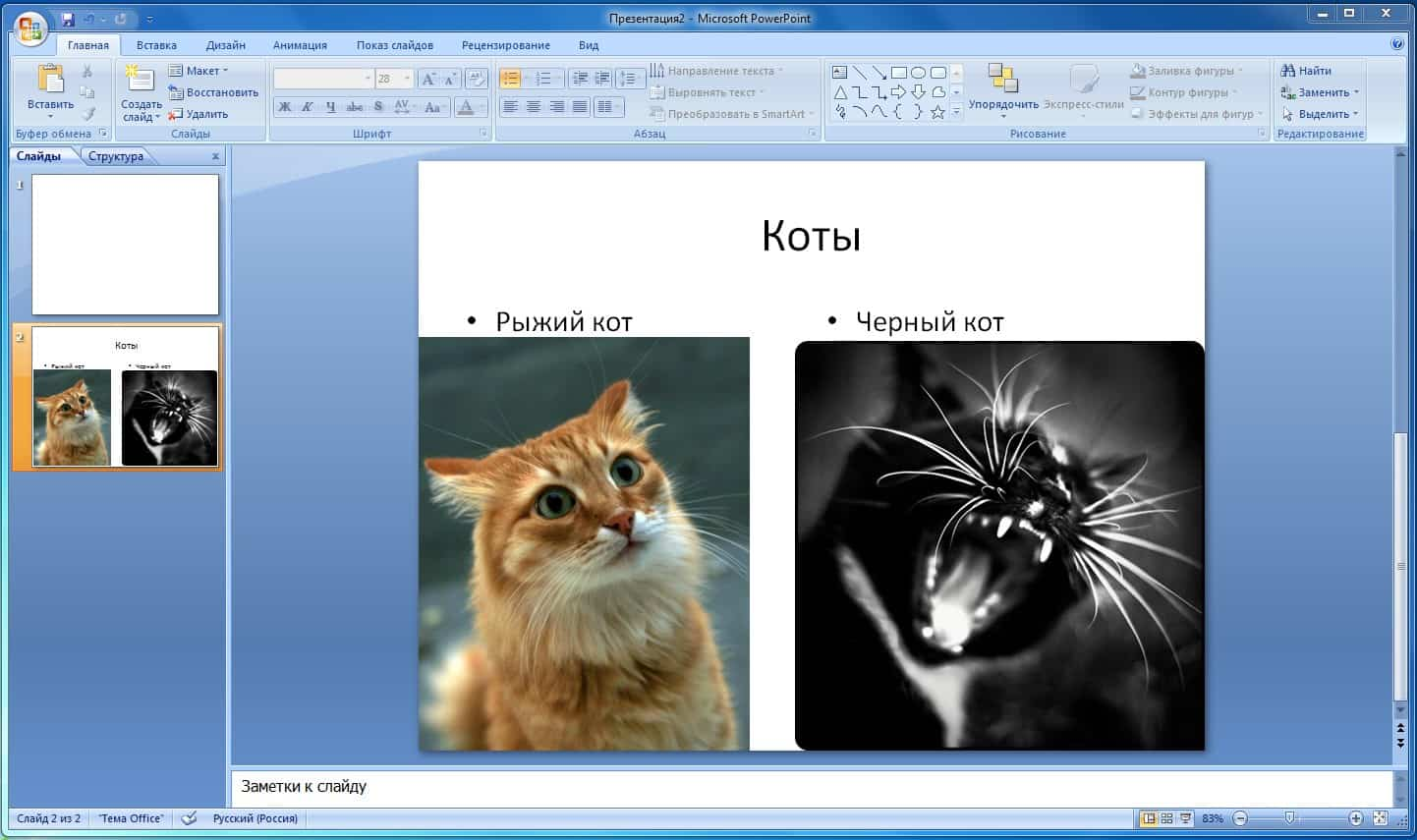The width and height of the screenshot is (1417, 840).
Task: Start slide show view from status bar
Action: click(x=1186, y=818)
